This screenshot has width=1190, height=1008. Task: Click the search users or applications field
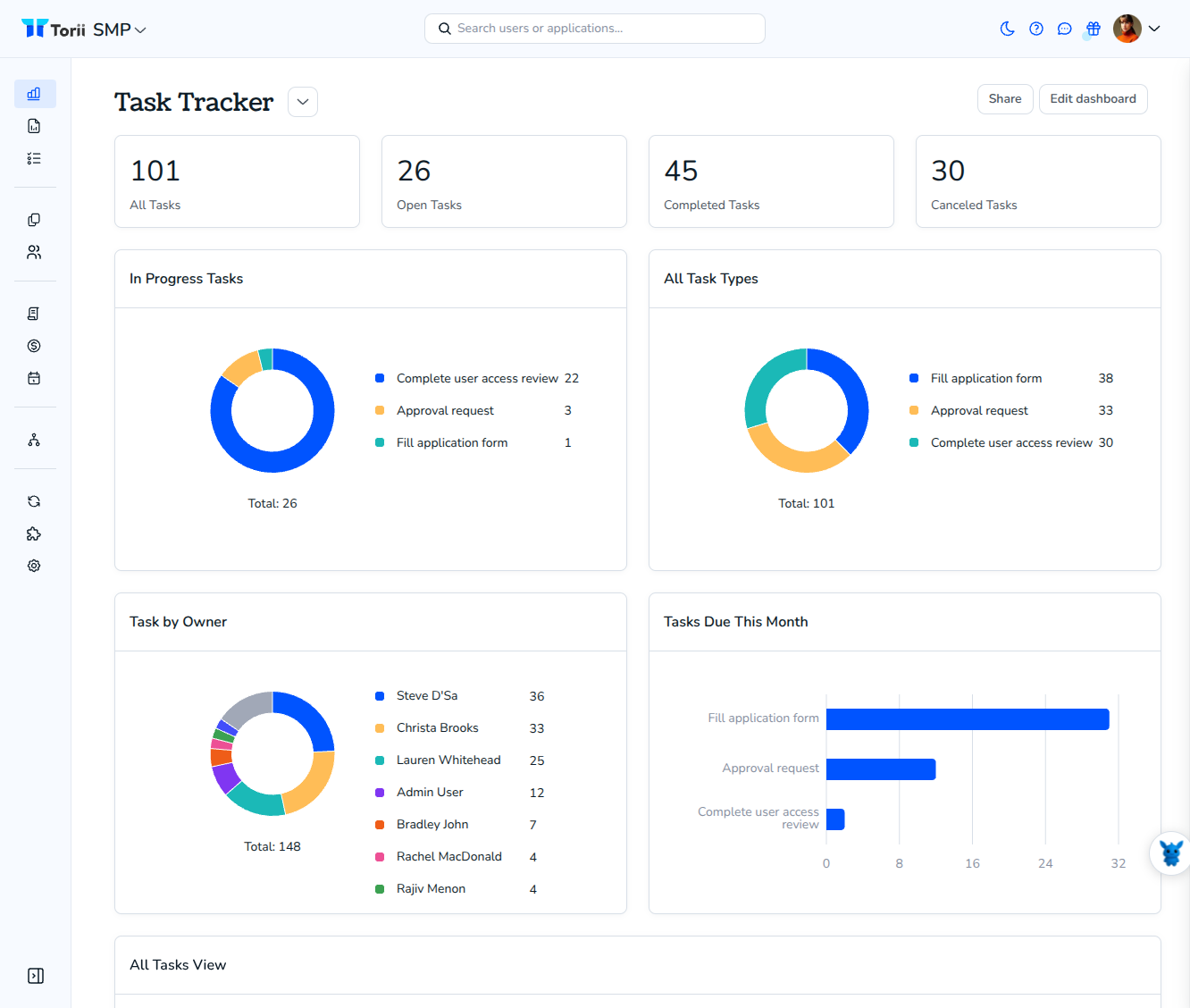(595, 29)
